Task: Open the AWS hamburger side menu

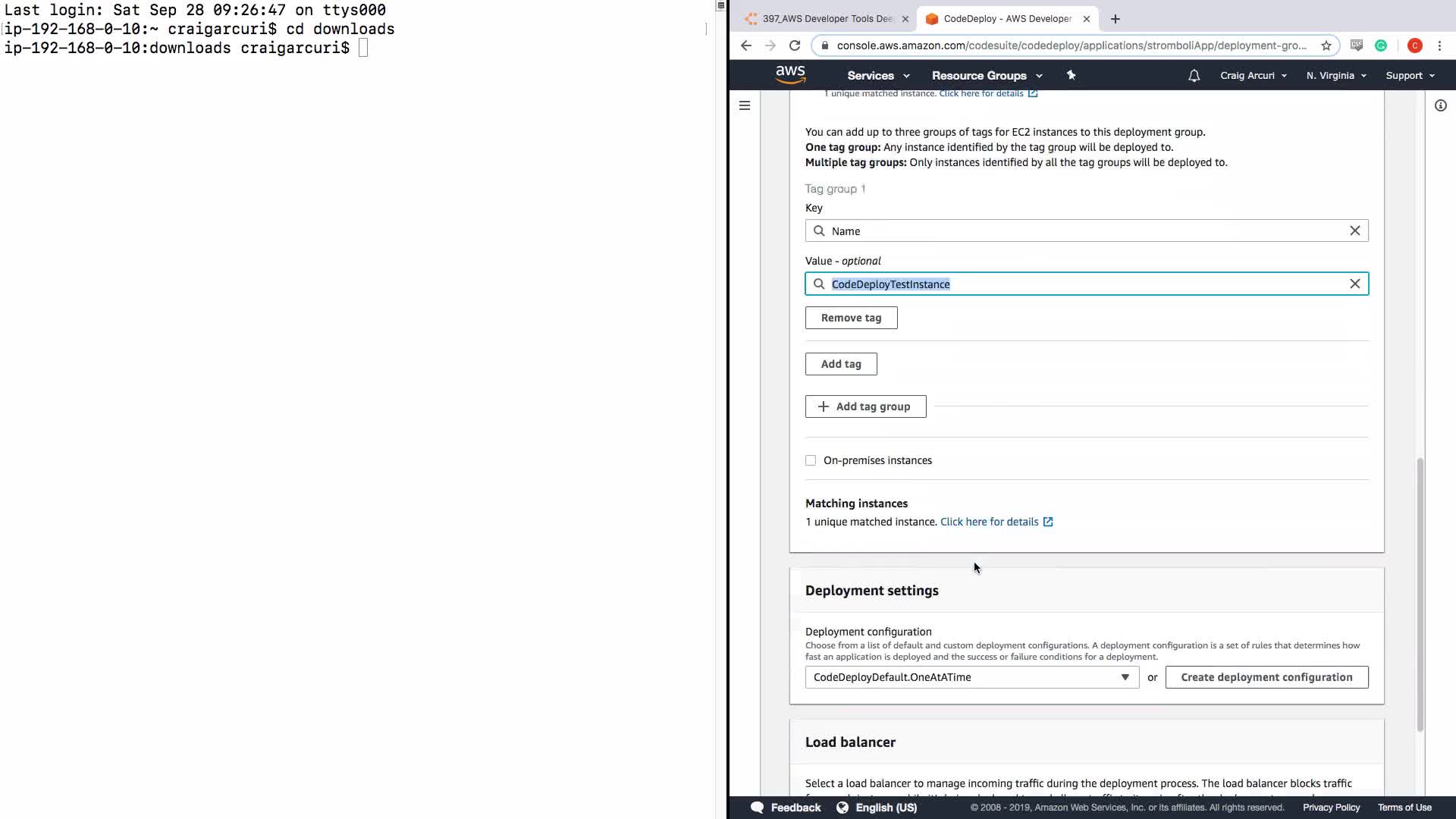Action: [745, 105]
